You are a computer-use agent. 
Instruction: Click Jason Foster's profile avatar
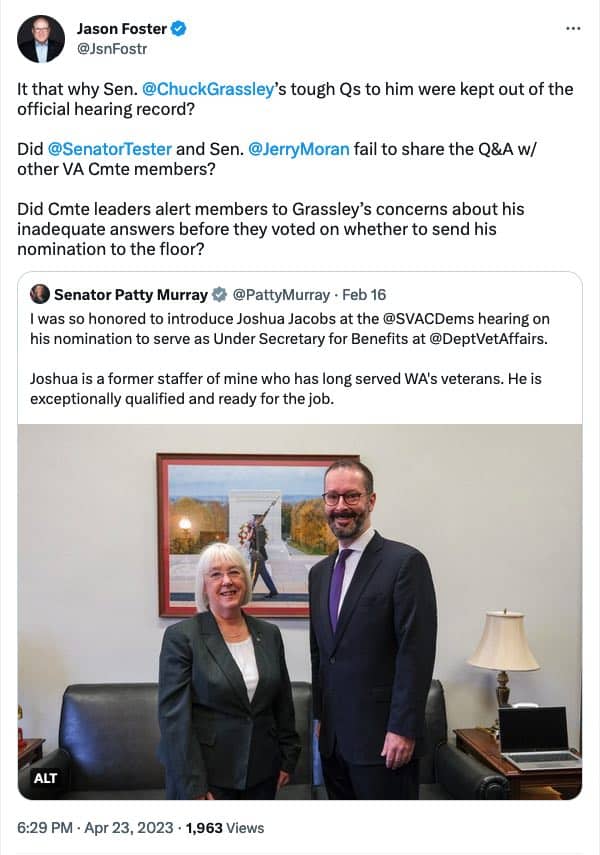(41, 39)
